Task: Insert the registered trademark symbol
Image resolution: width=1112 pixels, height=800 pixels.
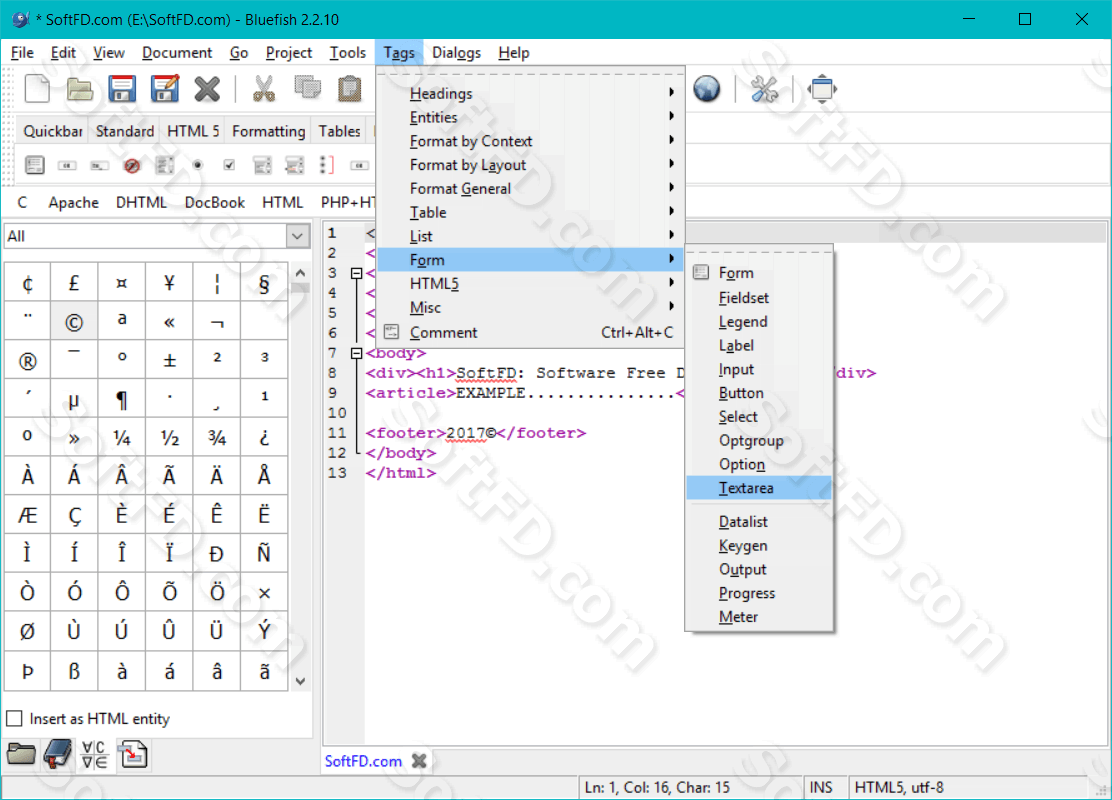Action: [27, 361]
